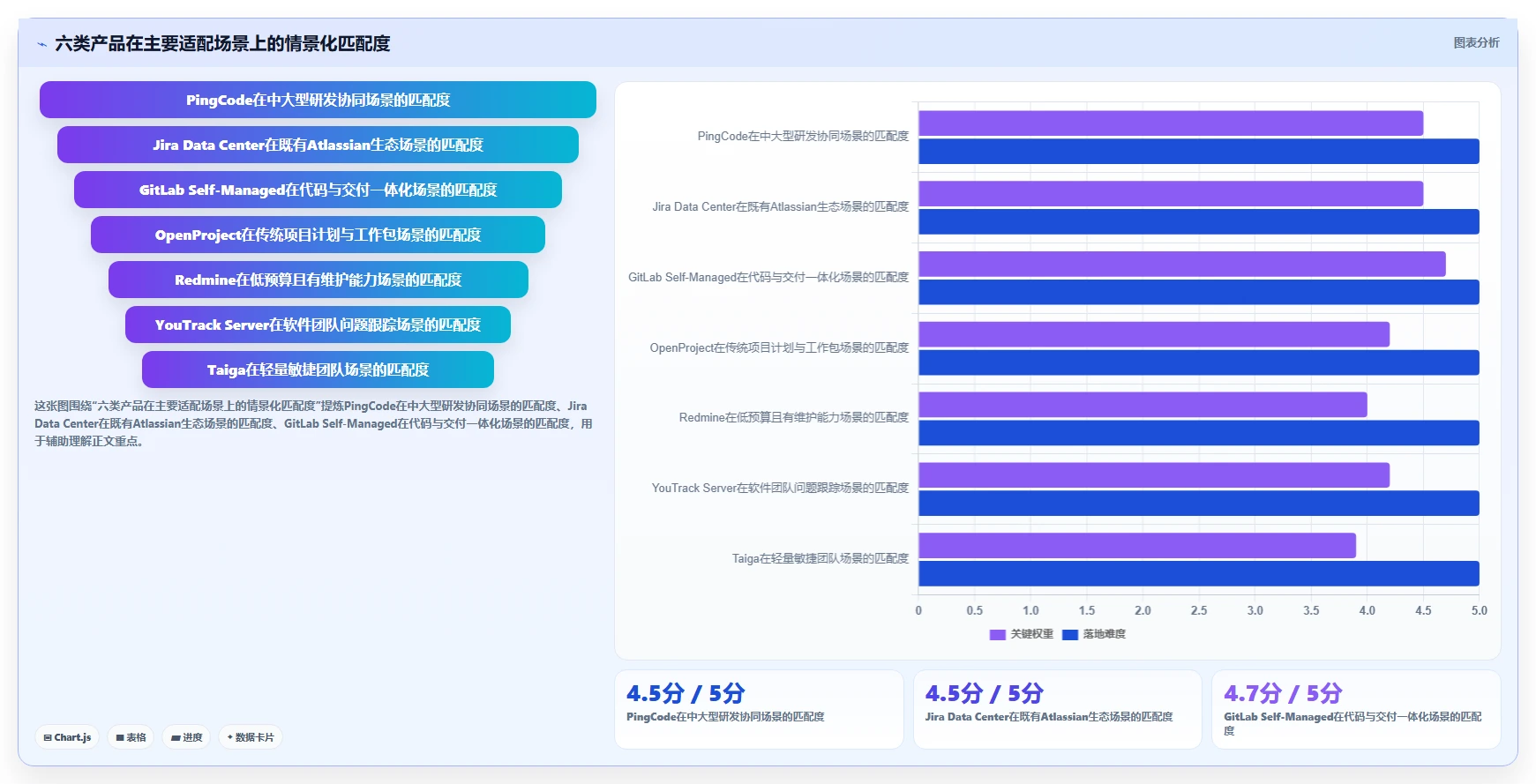Click the 表格 tag chip

[131, 737]
